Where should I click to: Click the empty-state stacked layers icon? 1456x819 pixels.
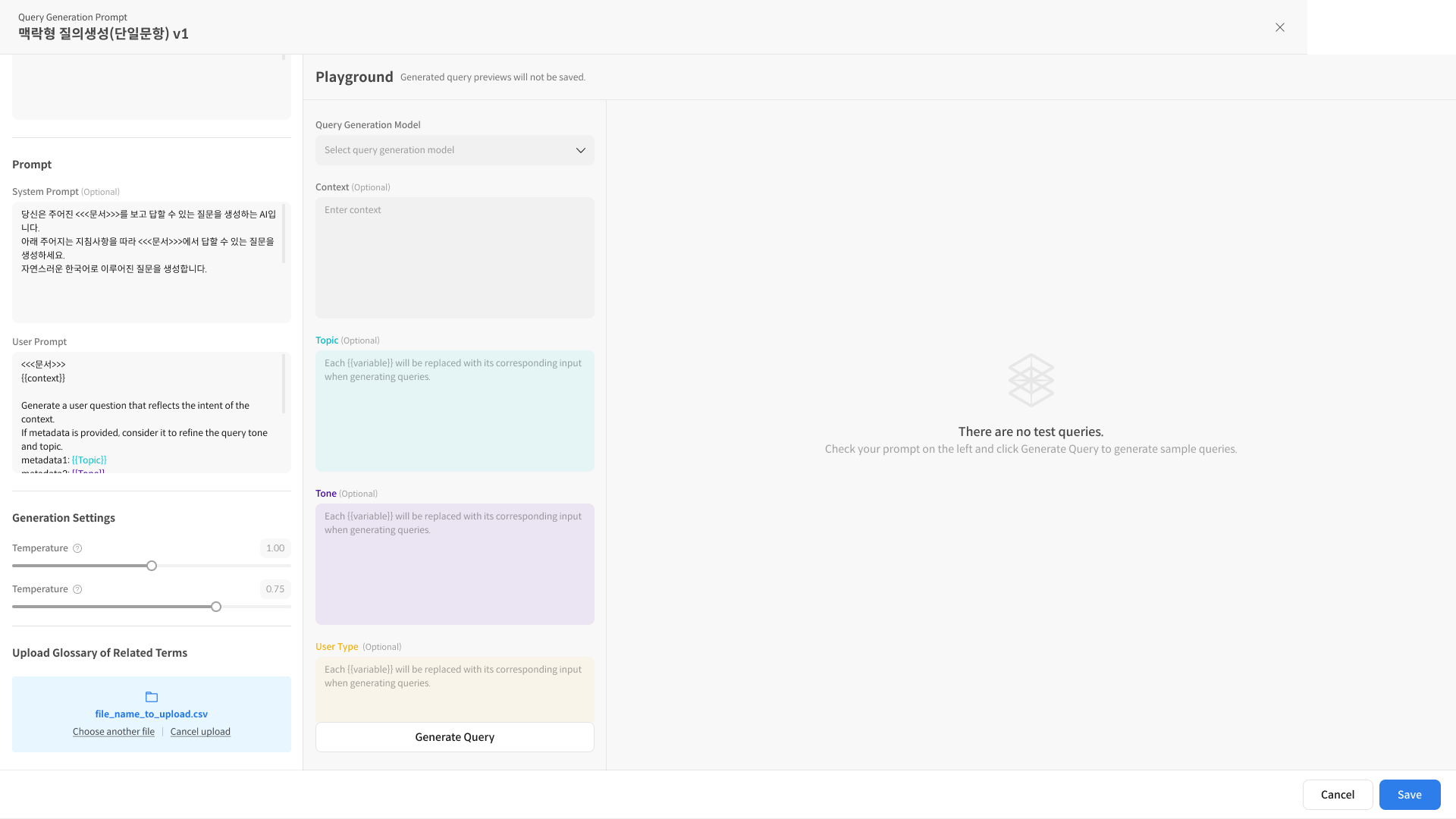[1031, 380]
